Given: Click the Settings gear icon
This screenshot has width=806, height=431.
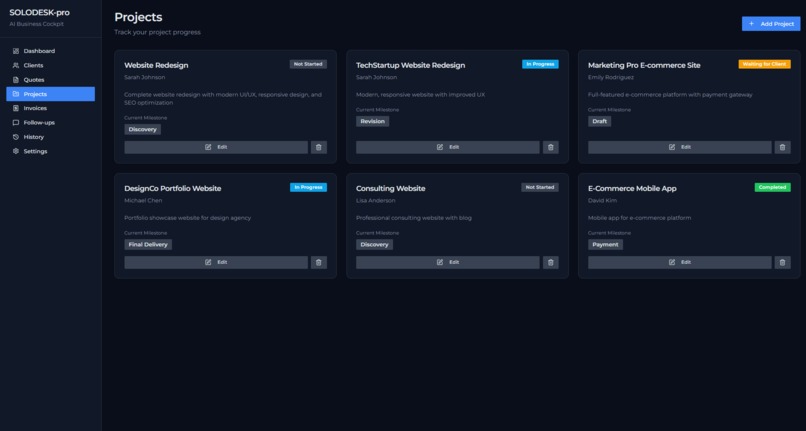Looking at the screenshot, I should [15, 151].
